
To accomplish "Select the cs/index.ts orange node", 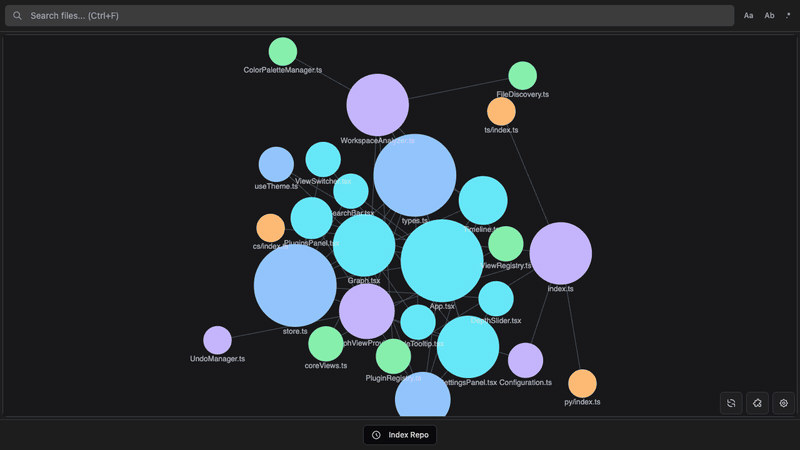I will pyautogui.click(x=270, y=228).
